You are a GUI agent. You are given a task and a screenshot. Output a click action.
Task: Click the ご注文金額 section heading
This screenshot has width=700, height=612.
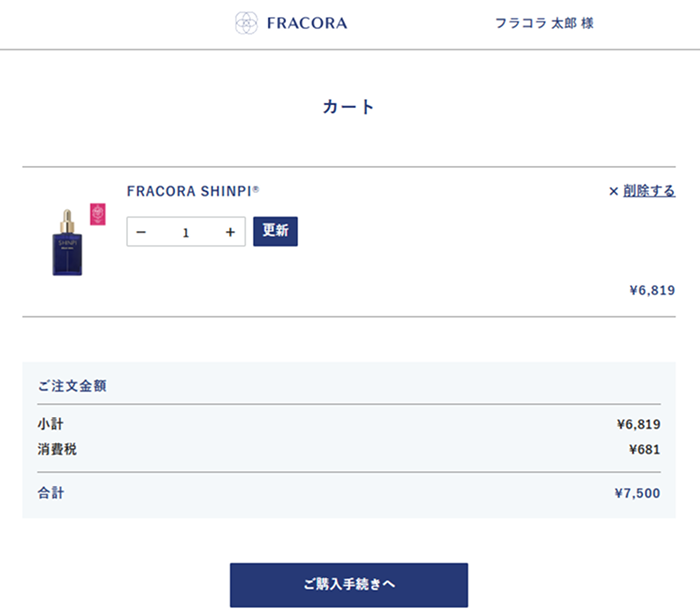point(72,385)
